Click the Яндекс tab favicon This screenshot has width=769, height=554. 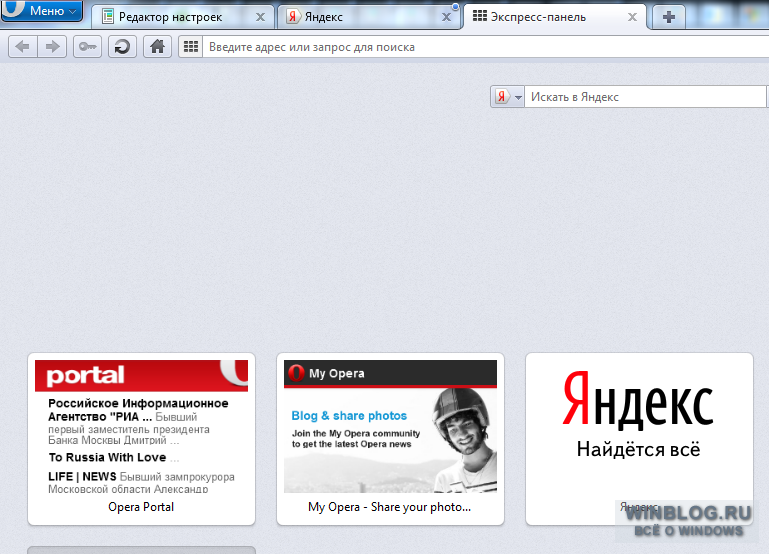pos(293,17)
